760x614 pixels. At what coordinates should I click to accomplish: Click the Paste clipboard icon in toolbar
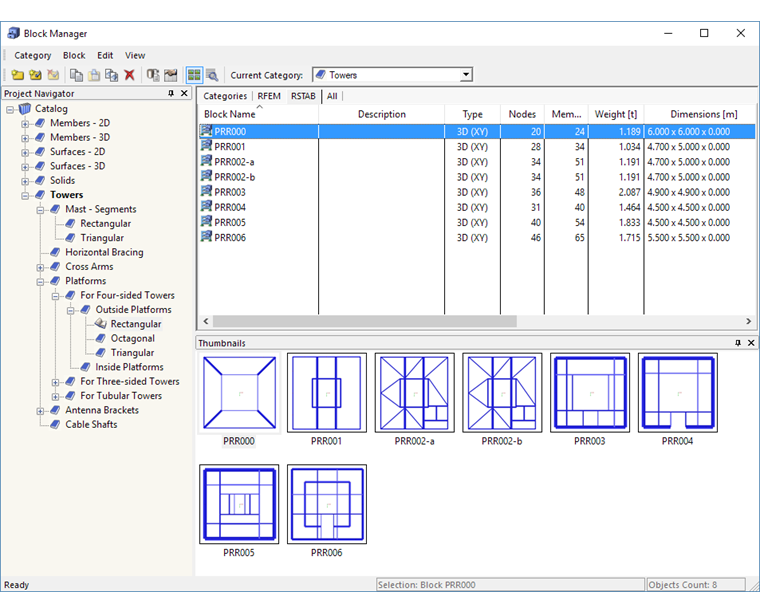click(x=94, y=75)
